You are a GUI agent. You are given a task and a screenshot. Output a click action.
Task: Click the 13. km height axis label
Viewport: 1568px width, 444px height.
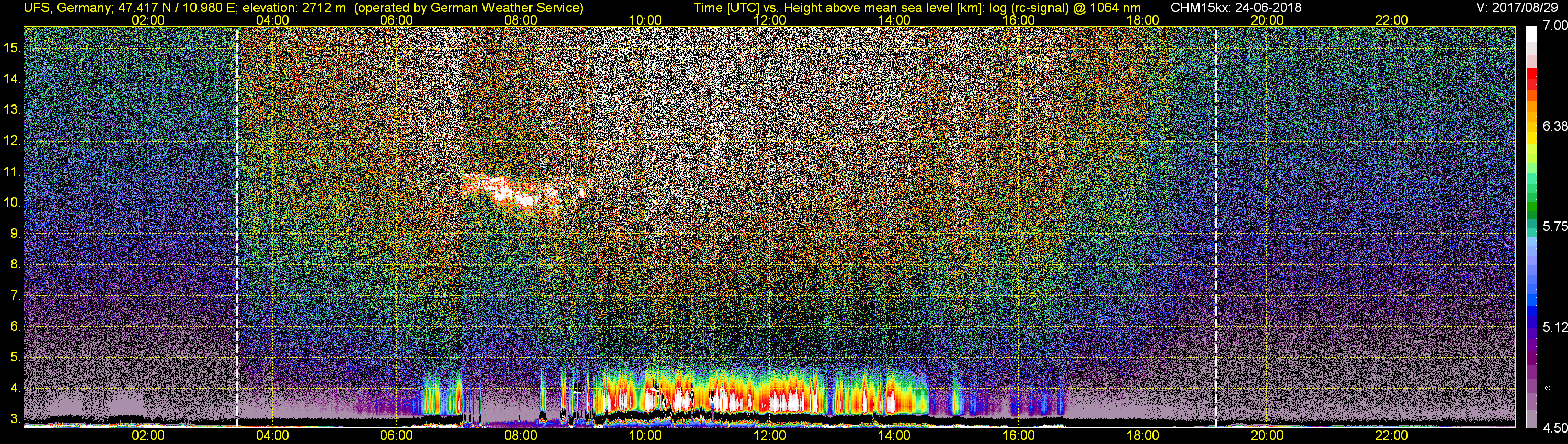pos(12,110)
